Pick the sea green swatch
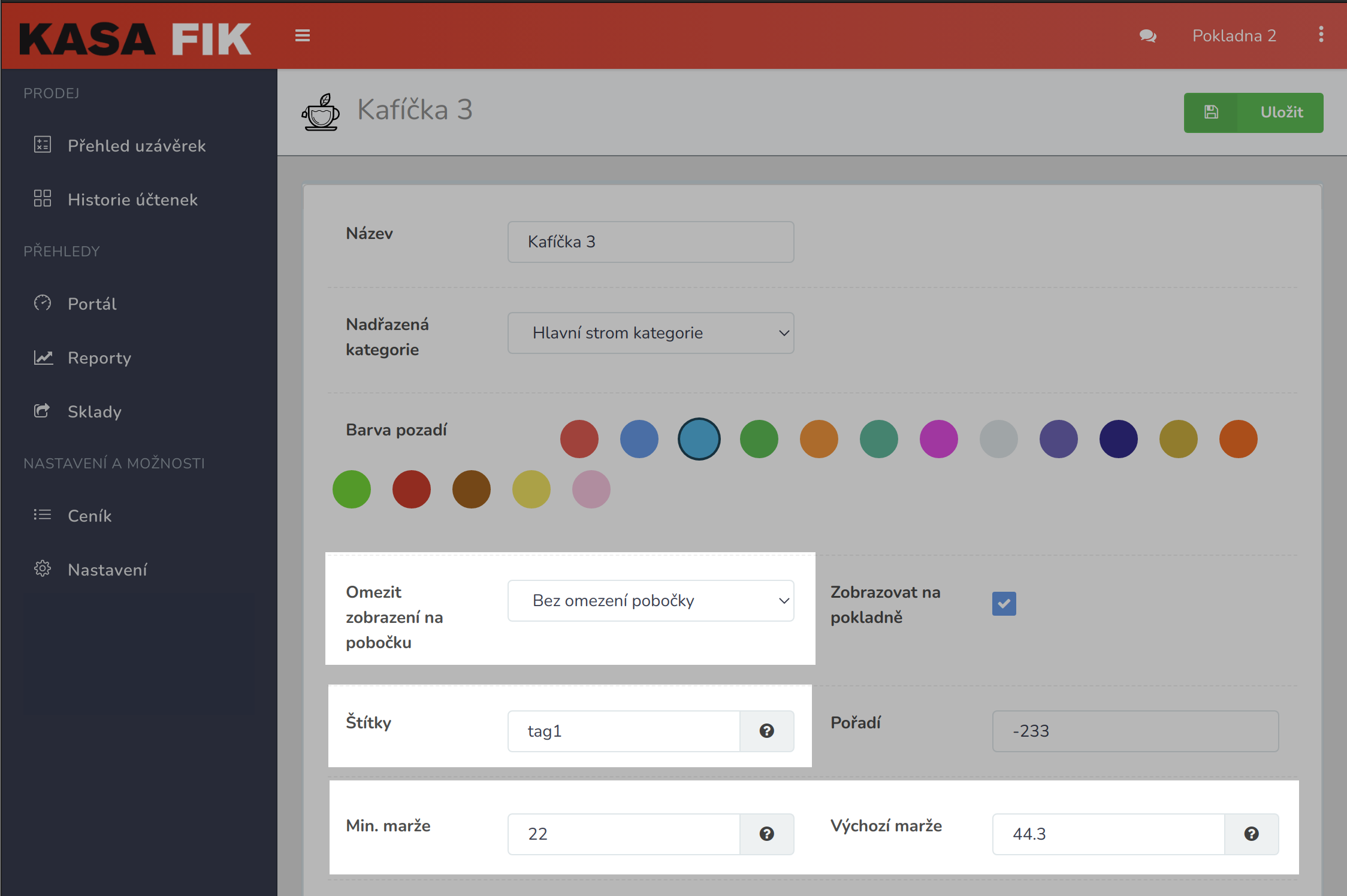This screenshot has height=896, width=1347. [x=879, y=439]
